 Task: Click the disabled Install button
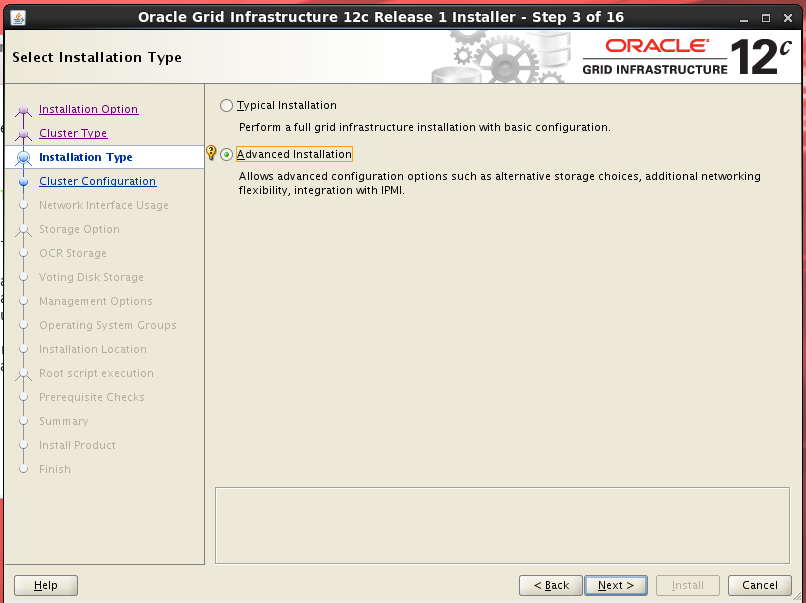click(687, 585)
